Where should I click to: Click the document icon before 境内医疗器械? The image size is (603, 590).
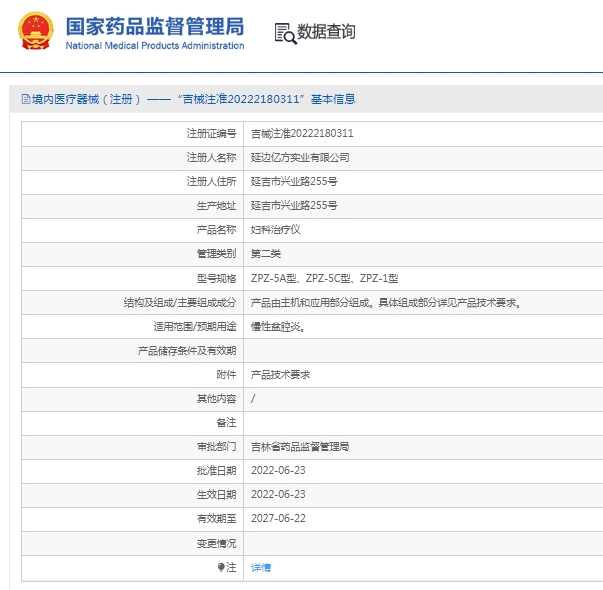(x=26, y=99)
